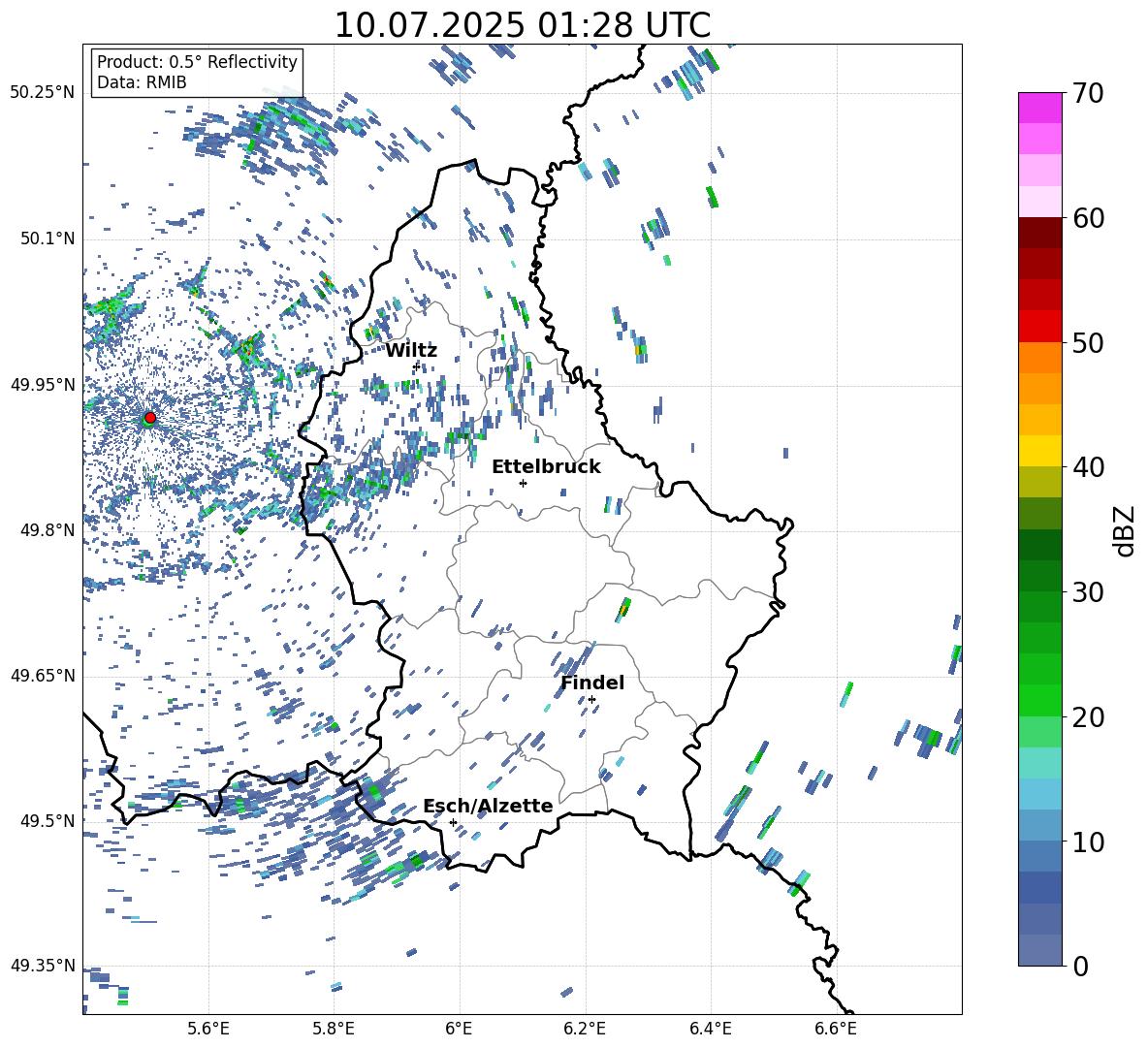Click the blue swatch just below 10
1148x1048 pixels.
[x=1040, y=856]
